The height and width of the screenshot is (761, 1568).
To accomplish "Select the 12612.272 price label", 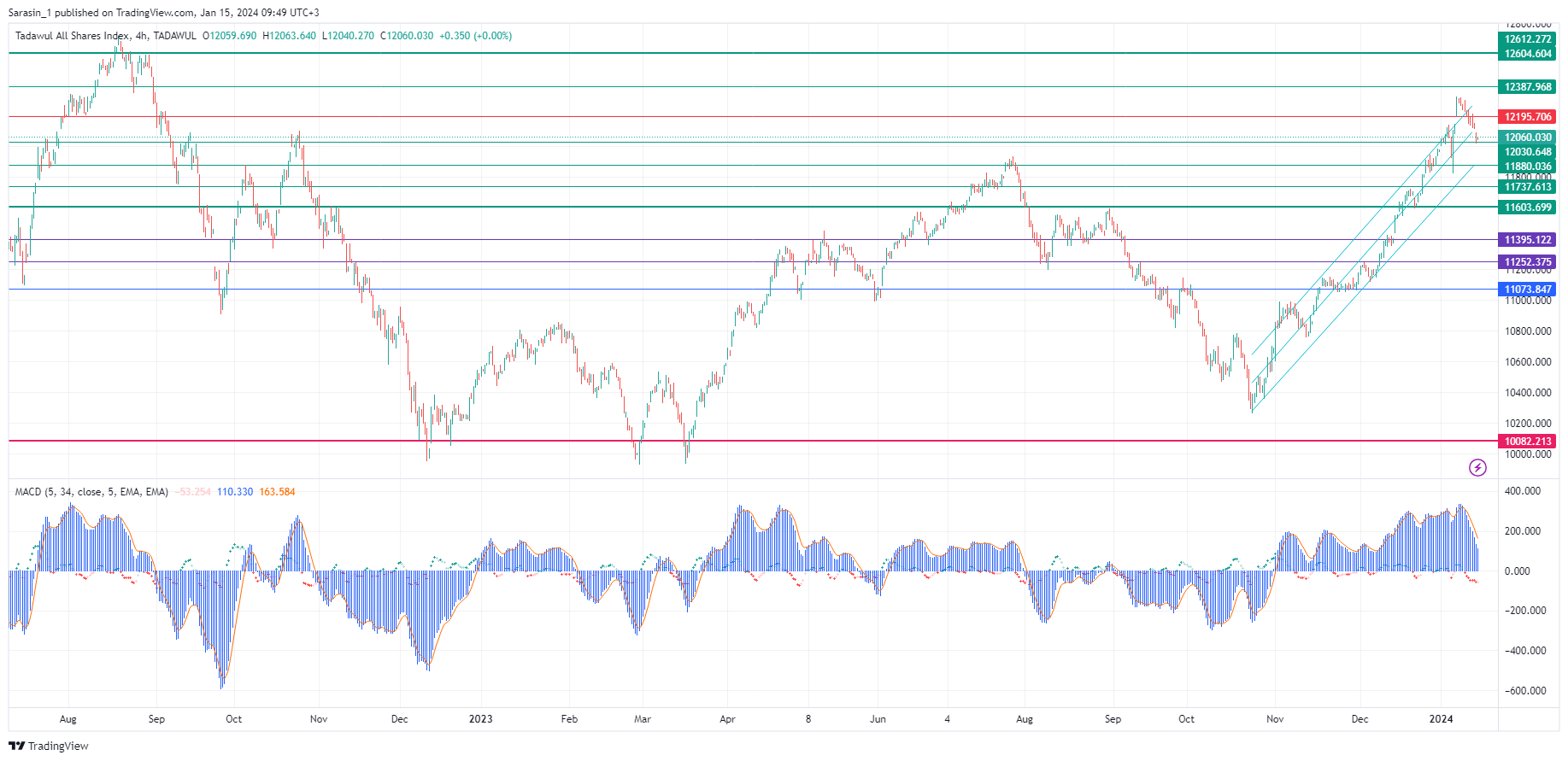I will (x=1528, y=39).
